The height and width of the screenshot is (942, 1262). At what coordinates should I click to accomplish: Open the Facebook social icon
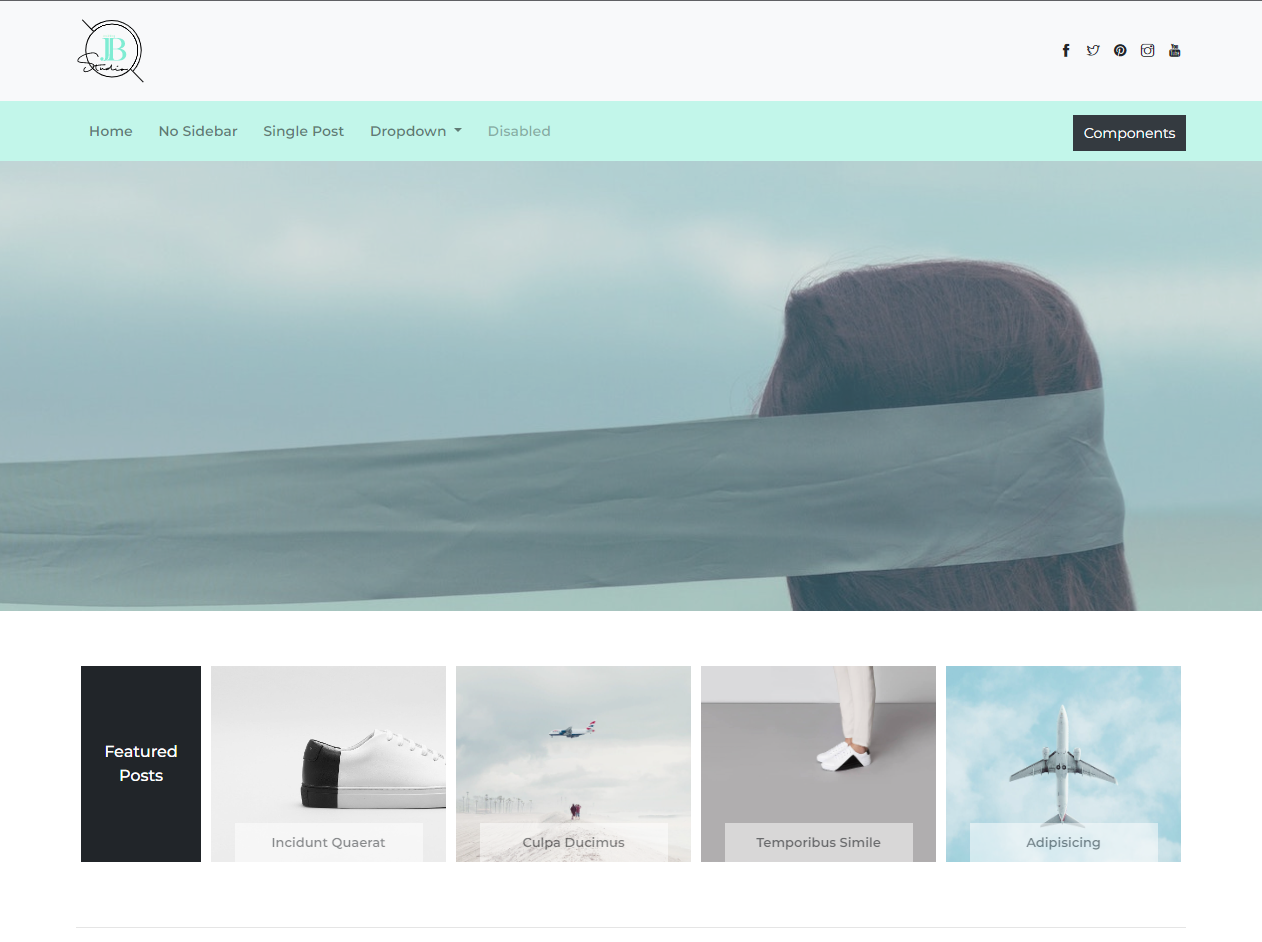pos(1066,51)
